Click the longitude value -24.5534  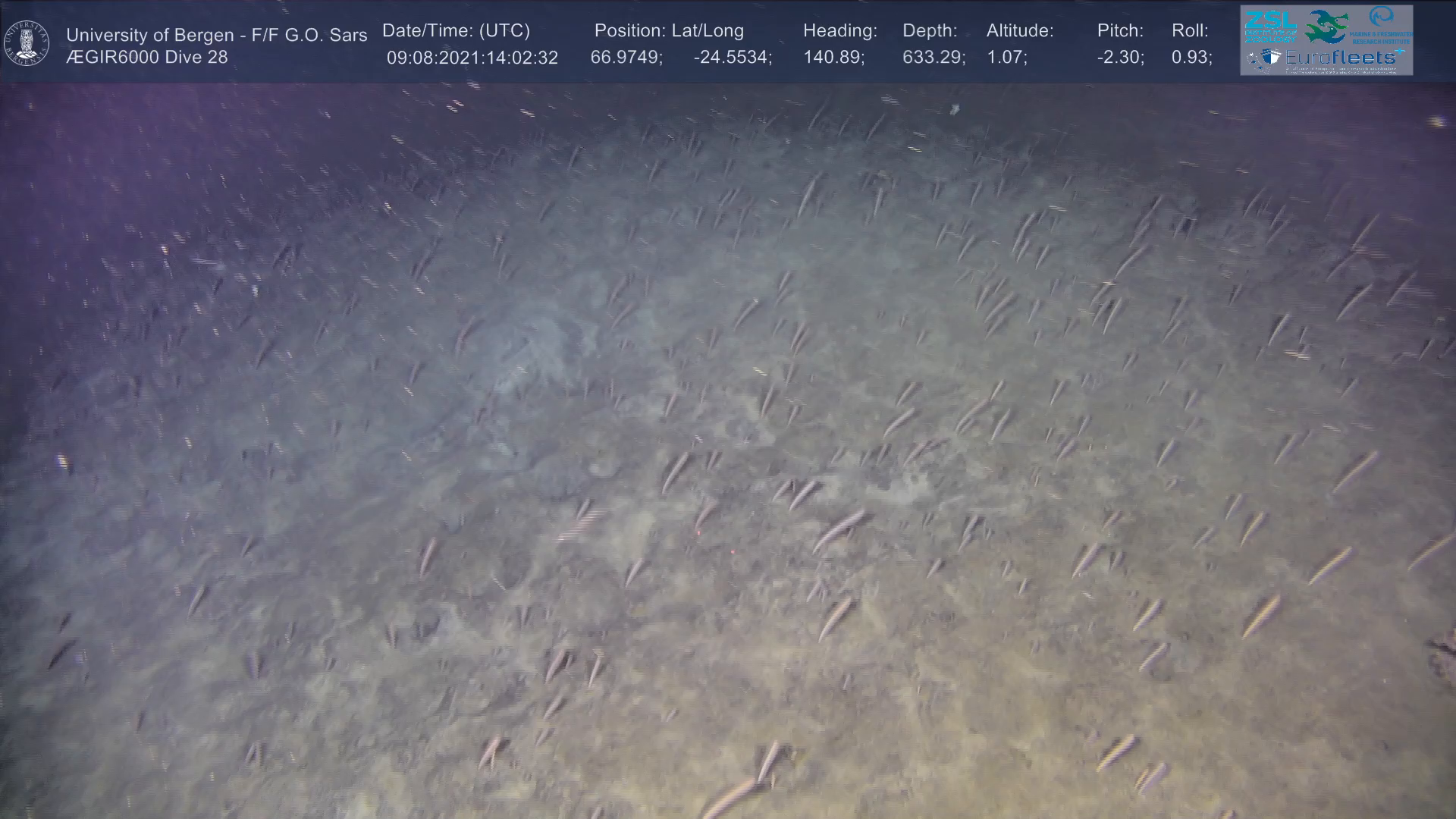click(x=732, y=58)
